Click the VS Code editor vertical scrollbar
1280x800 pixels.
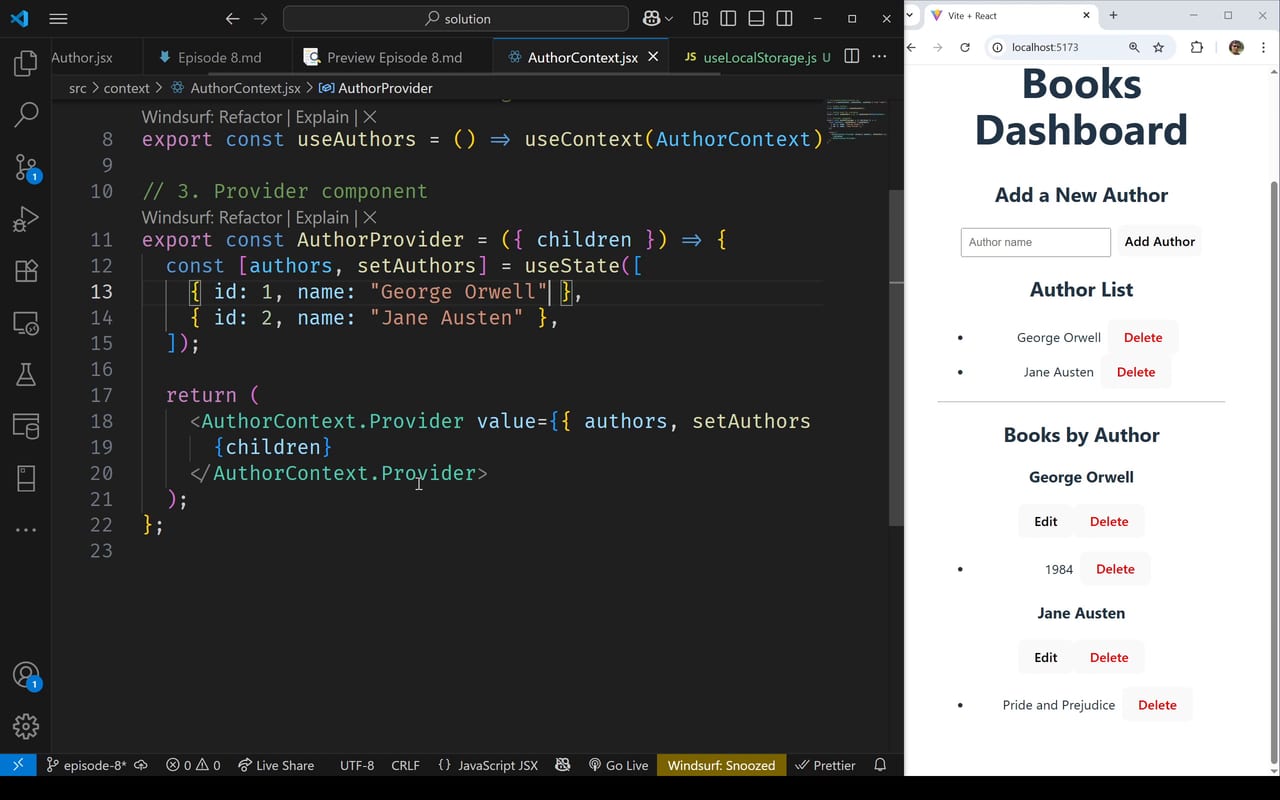896,357
